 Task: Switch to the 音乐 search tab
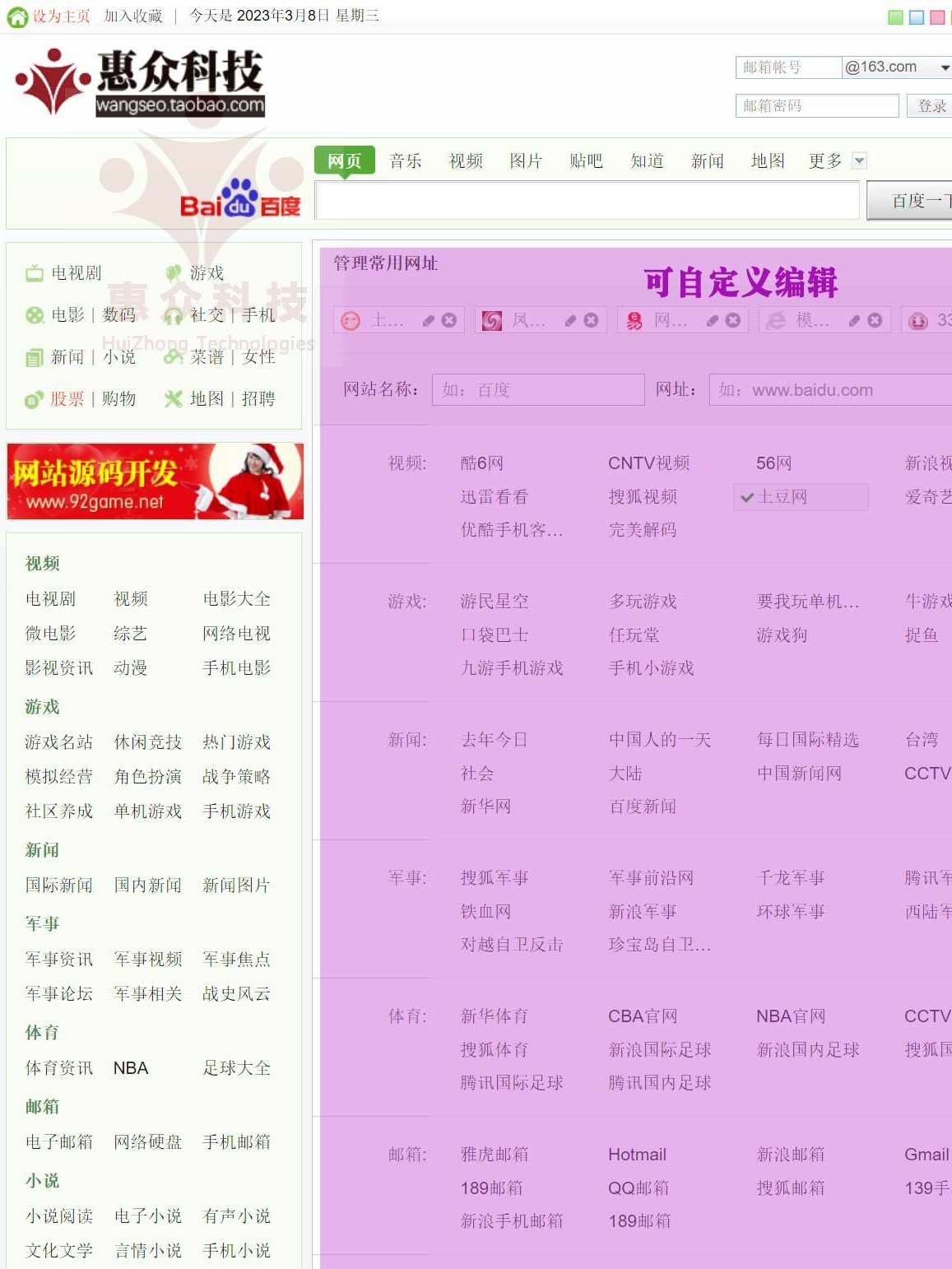pyautogui.click(x=406, y=160)
